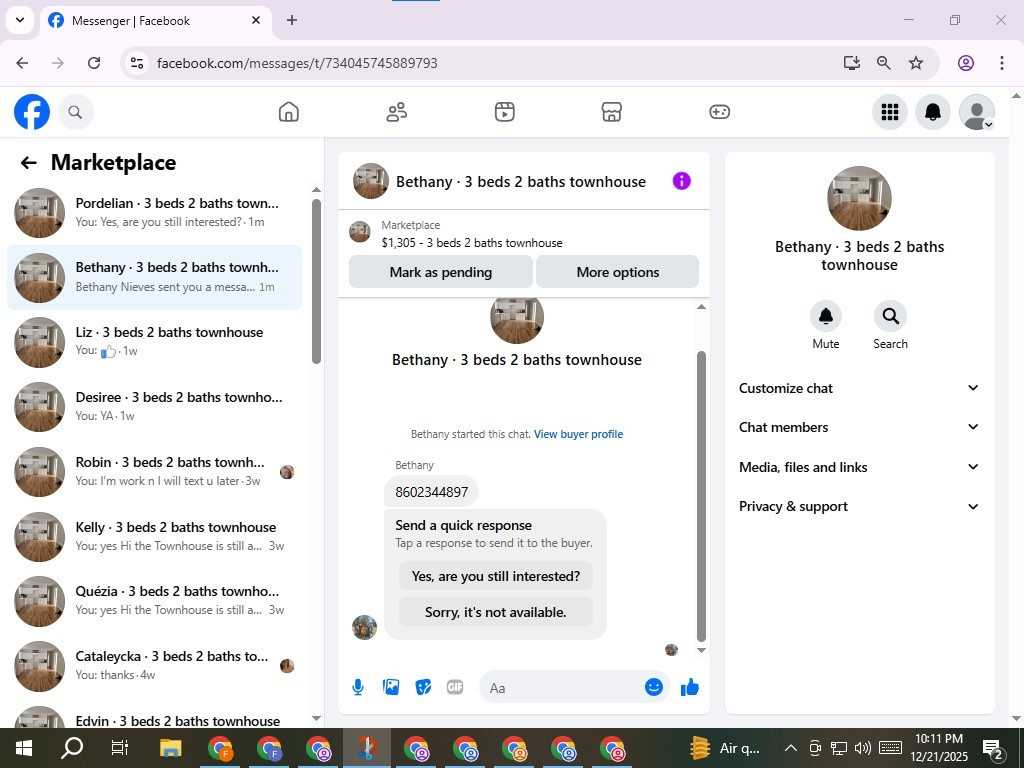The image size is (1024, 768).
Task: Show hidden system tray icons chevron
Action: [x=790, y=748]
